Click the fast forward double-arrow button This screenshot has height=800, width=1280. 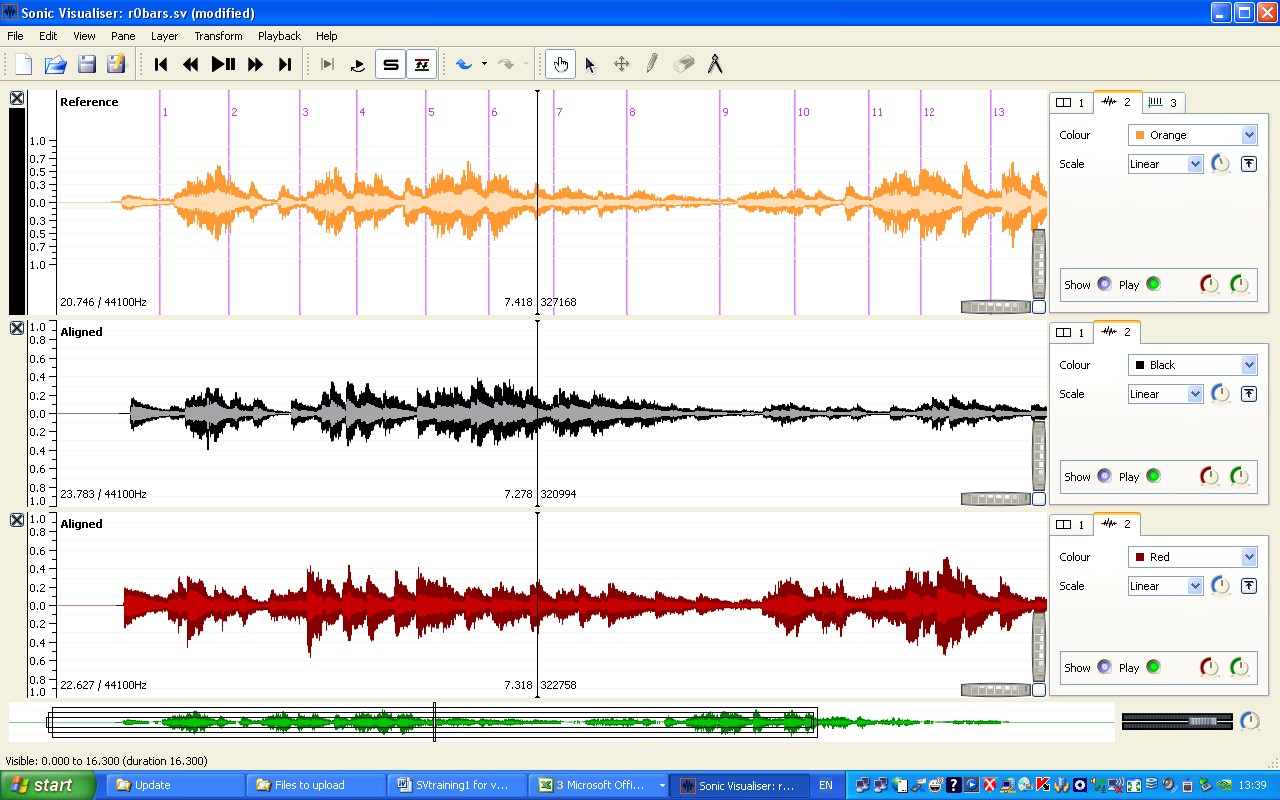pyautogui.click(x=255, y=64)
